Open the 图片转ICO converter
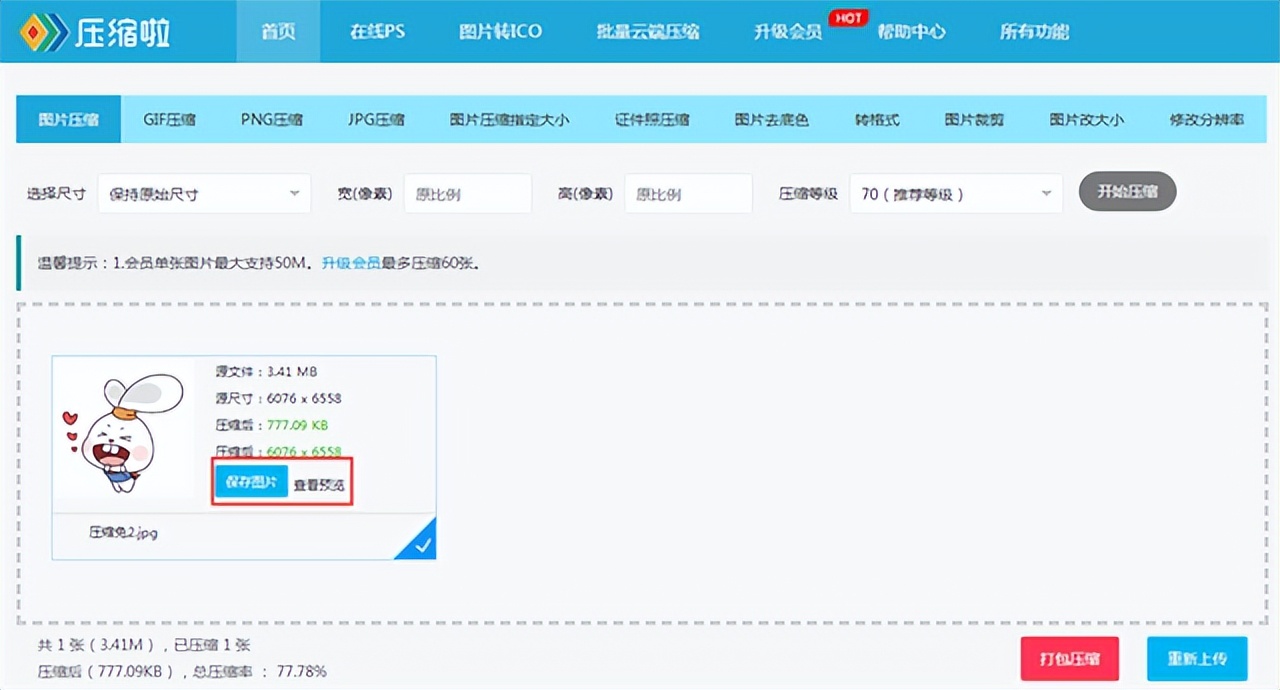This screenshot has height=690, width=1280. click(x=501, y=31)
